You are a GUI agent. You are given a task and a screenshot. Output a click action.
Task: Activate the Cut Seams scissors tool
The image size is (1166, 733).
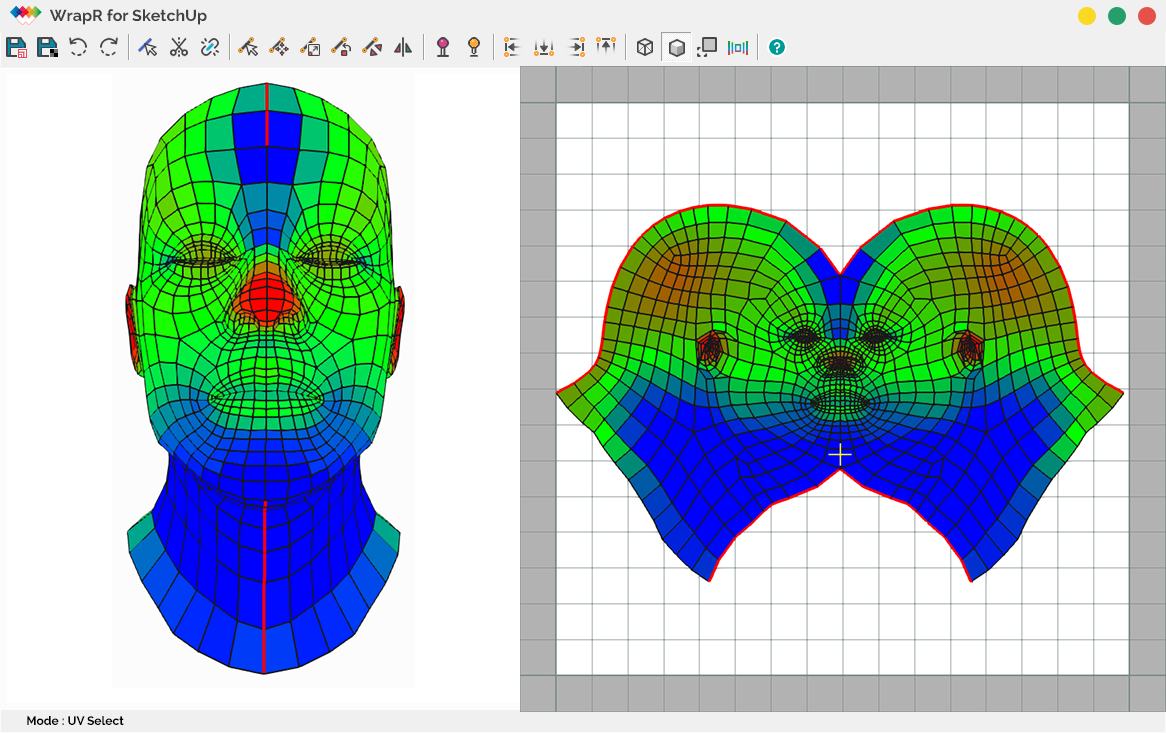pos(178,47)
